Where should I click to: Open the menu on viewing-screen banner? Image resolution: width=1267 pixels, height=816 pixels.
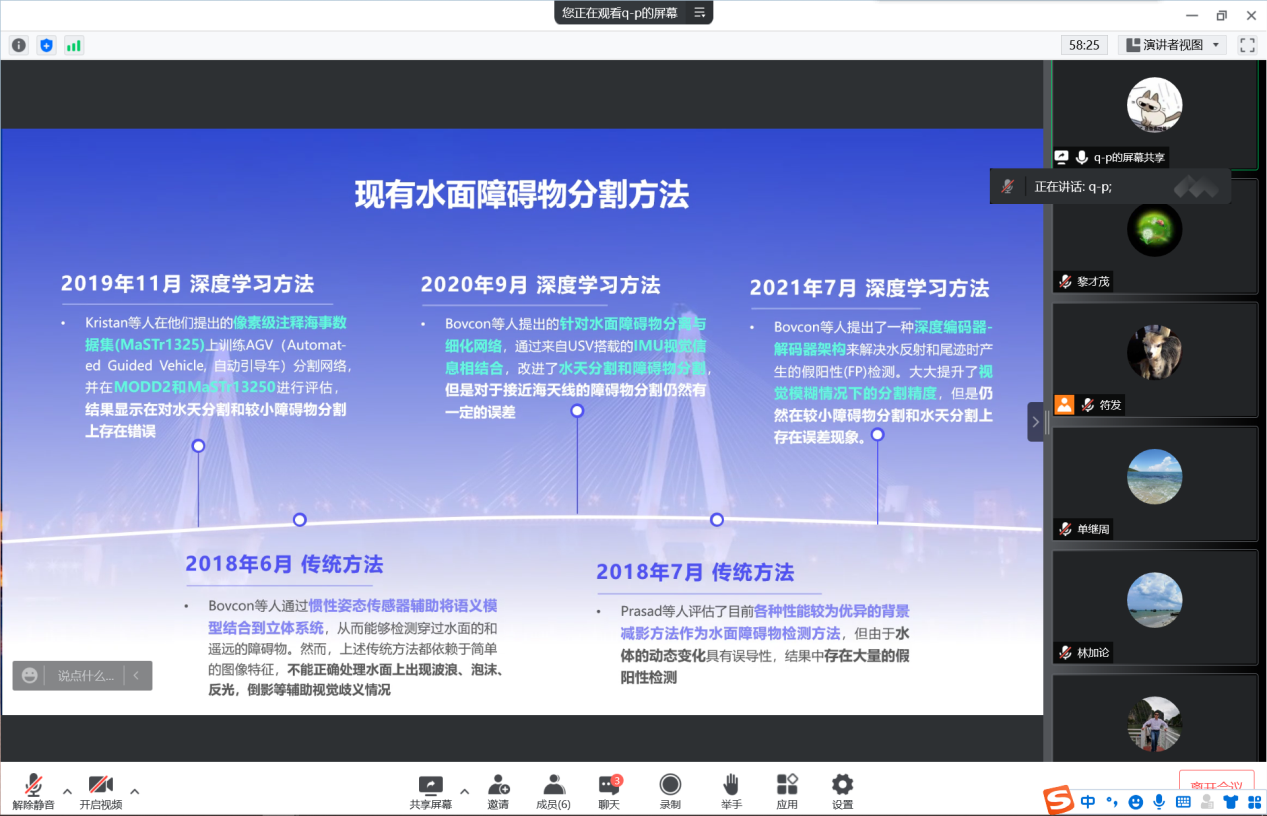tap(700, 13)
